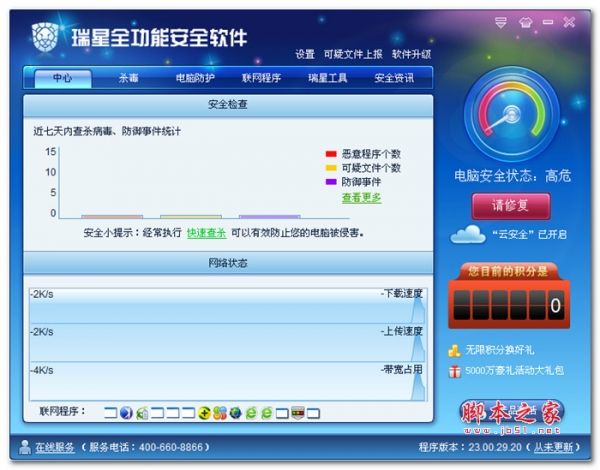600x470 pixels.
Task: Click the 上传速度 label
Action: tap(402, 331)
